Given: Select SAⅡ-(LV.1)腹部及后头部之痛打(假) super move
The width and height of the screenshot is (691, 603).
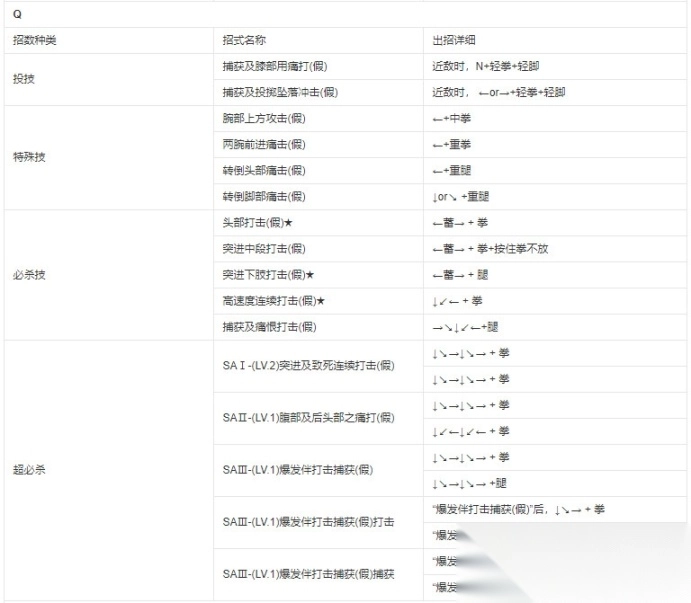Looking at the screenshot, I should 308,417.
